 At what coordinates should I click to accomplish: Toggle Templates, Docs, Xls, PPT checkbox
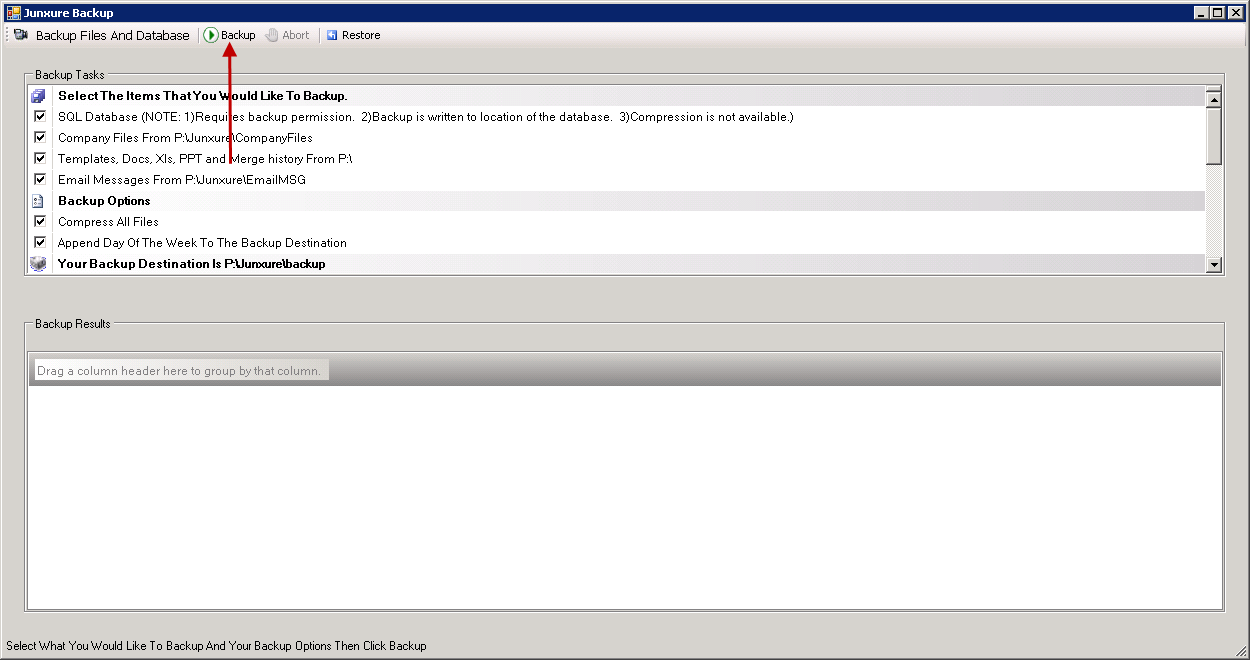pyautogui.click(x=40, y=158)
